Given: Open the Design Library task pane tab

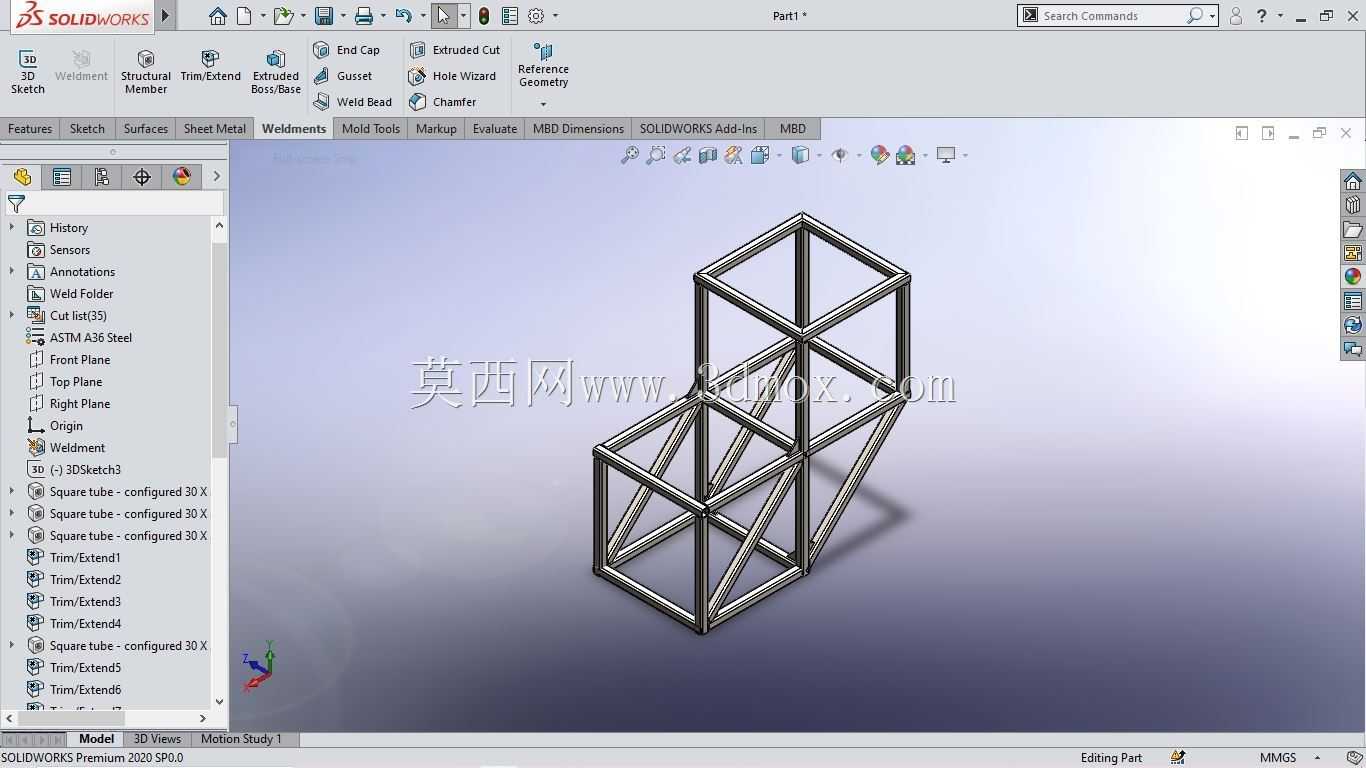Looking at the screenshot, I should coord(1353,205).
